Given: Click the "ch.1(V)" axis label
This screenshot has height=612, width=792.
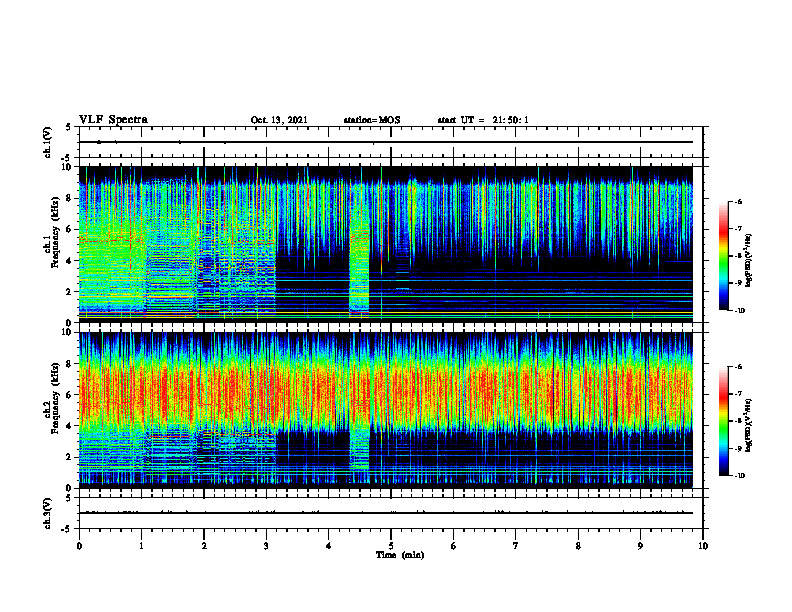Looking at the screenshot, I should pos(48,142).
